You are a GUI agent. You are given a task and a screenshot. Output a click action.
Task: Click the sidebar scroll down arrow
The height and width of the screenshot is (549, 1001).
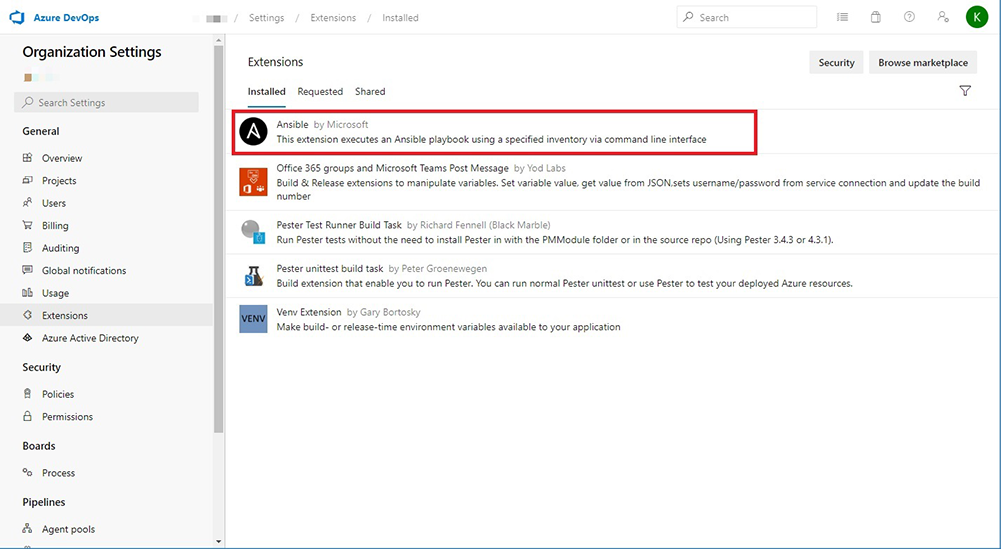pos(218,541)
